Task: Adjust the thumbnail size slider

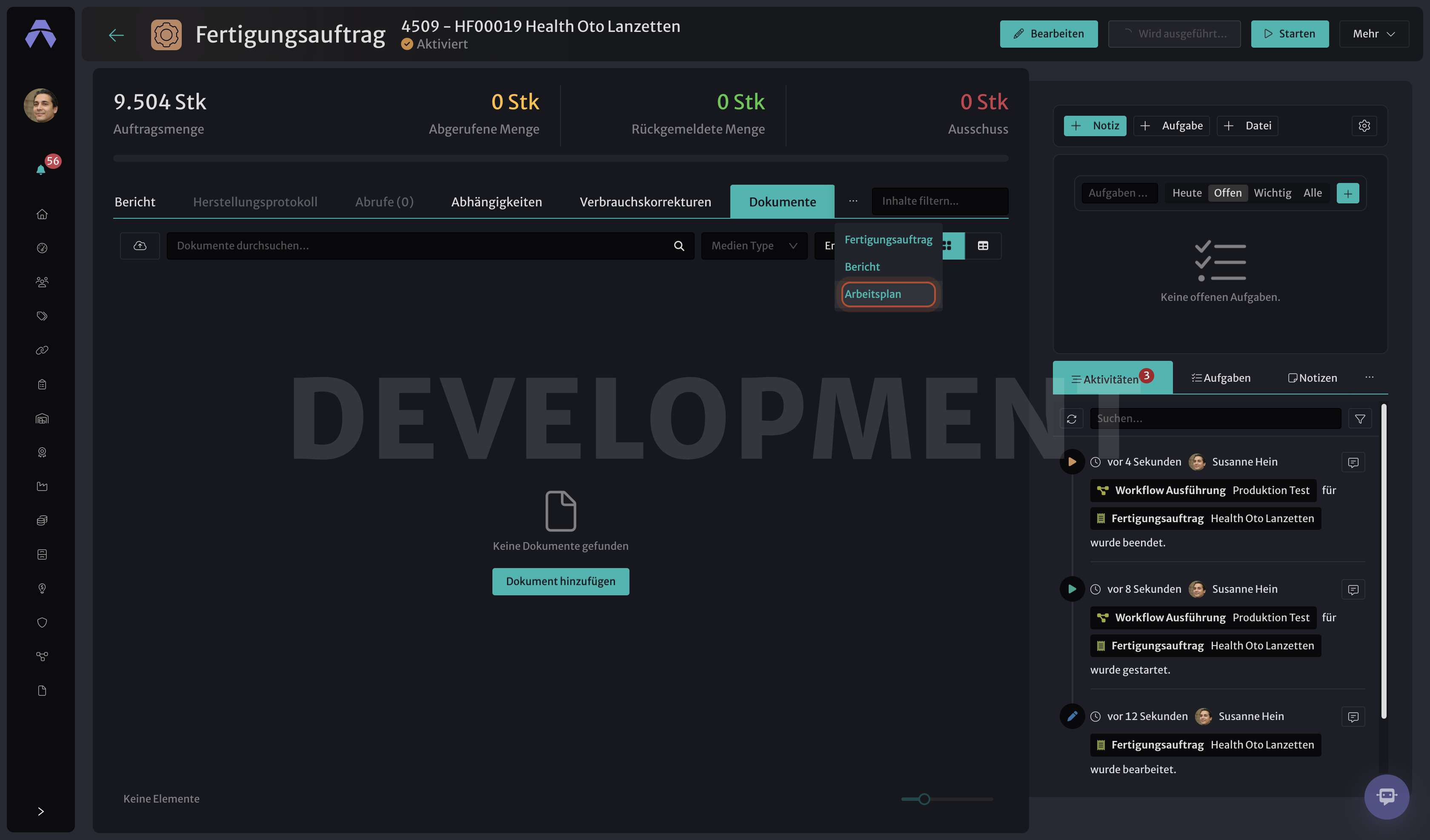Action: [x=924, y=799]
